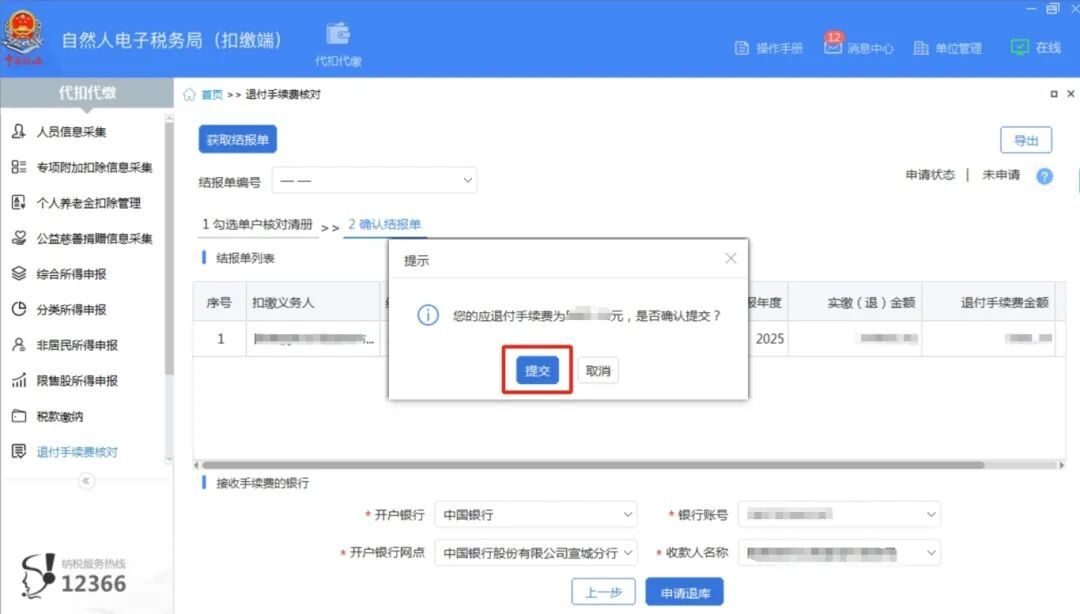Collapse the left sidebar with the « arrow
Viewport: 1080px width, 614px height.
pos(86,481)
